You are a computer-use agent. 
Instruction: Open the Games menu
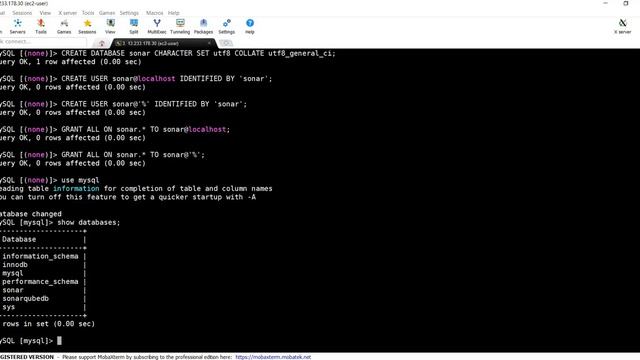[x=107, y=13]
